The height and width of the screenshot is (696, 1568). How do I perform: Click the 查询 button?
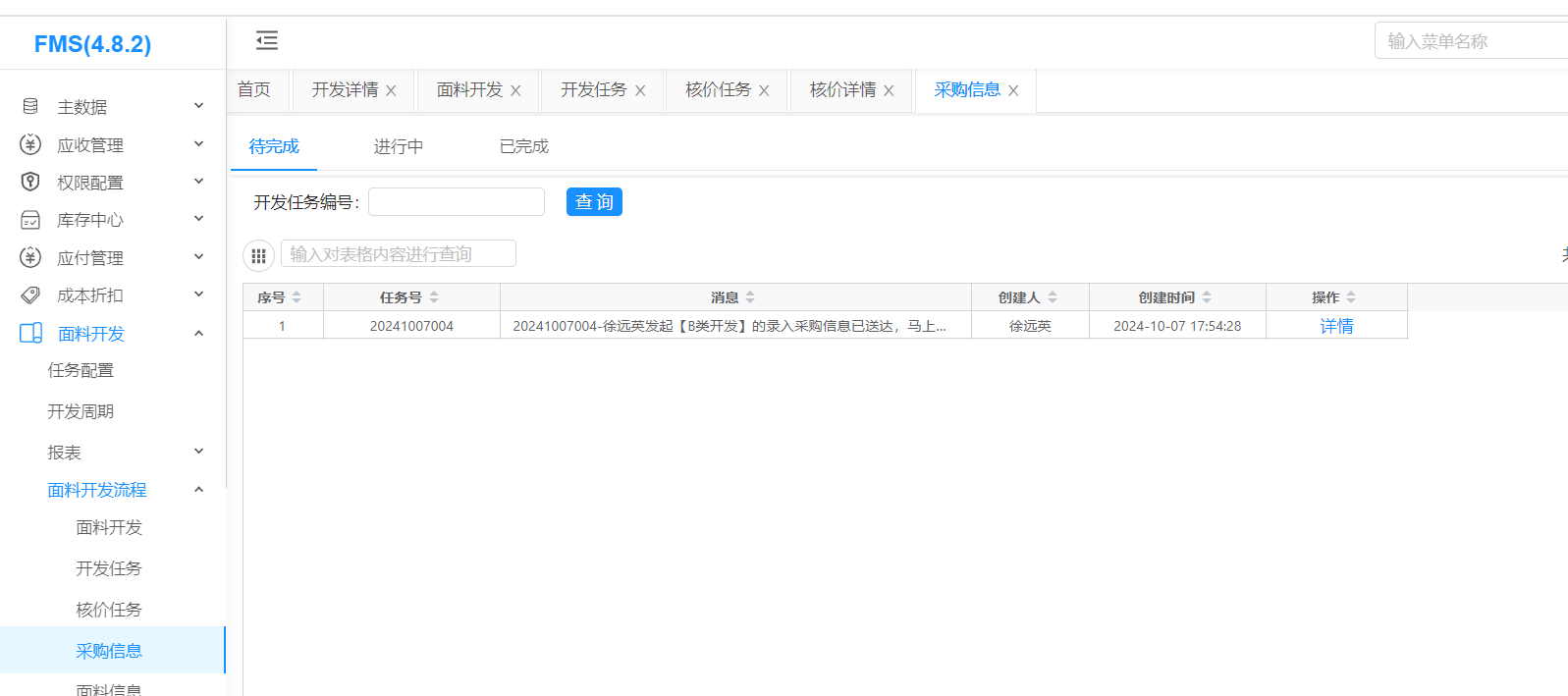594,202
